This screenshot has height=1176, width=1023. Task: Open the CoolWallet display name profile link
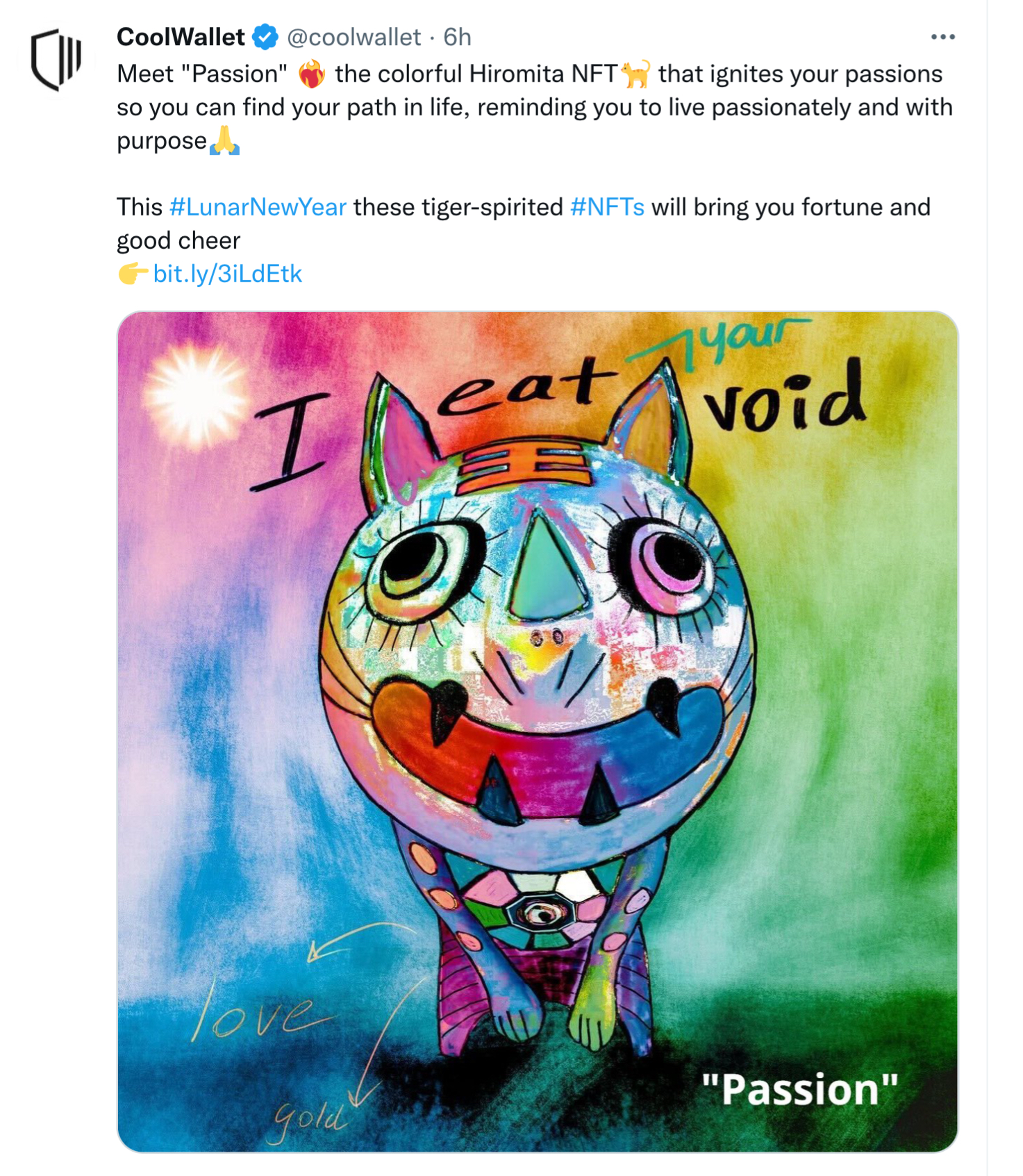point(181,37)
